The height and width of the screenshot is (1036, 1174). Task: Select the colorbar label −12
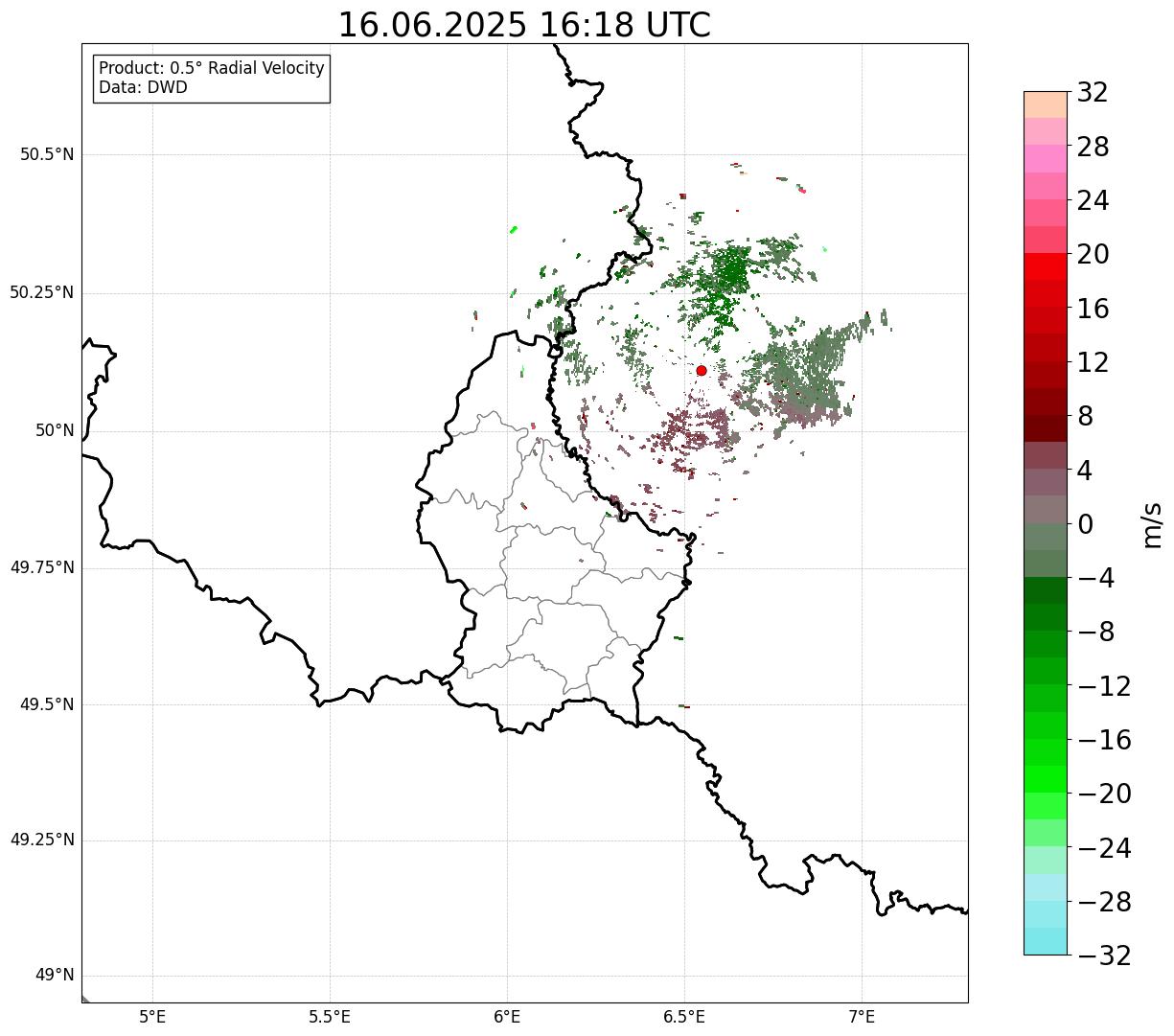tap(1104, 687)
